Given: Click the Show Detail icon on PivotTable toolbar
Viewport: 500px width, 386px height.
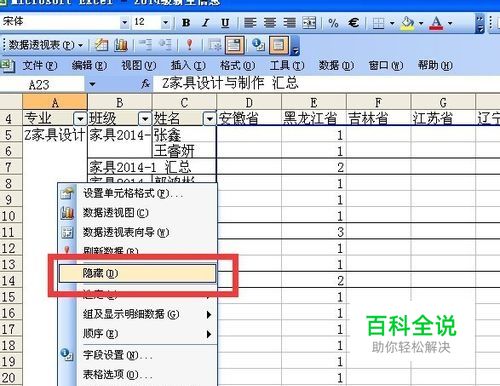Looking at the screenshot, I should pyautogui.click(x=165, y=45).
